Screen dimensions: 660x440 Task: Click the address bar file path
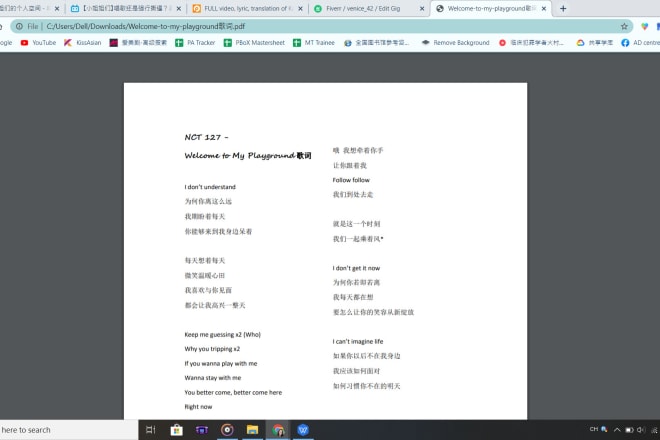click(146, 27)
